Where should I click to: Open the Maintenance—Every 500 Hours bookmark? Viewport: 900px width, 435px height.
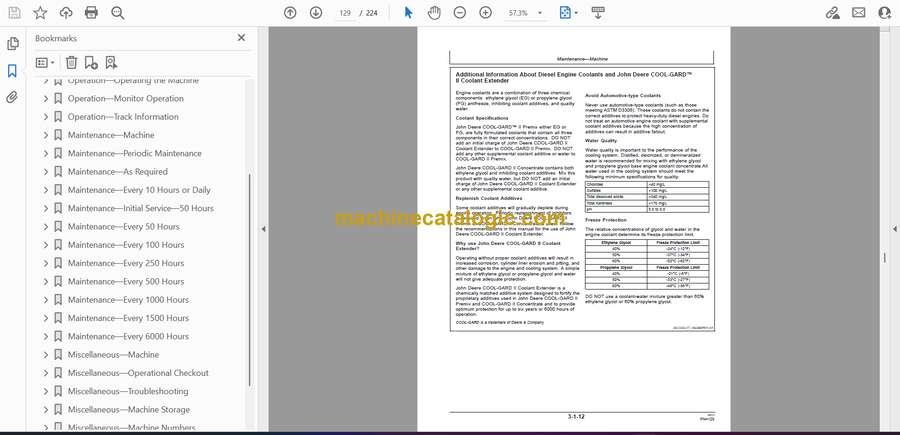[126, 282]
